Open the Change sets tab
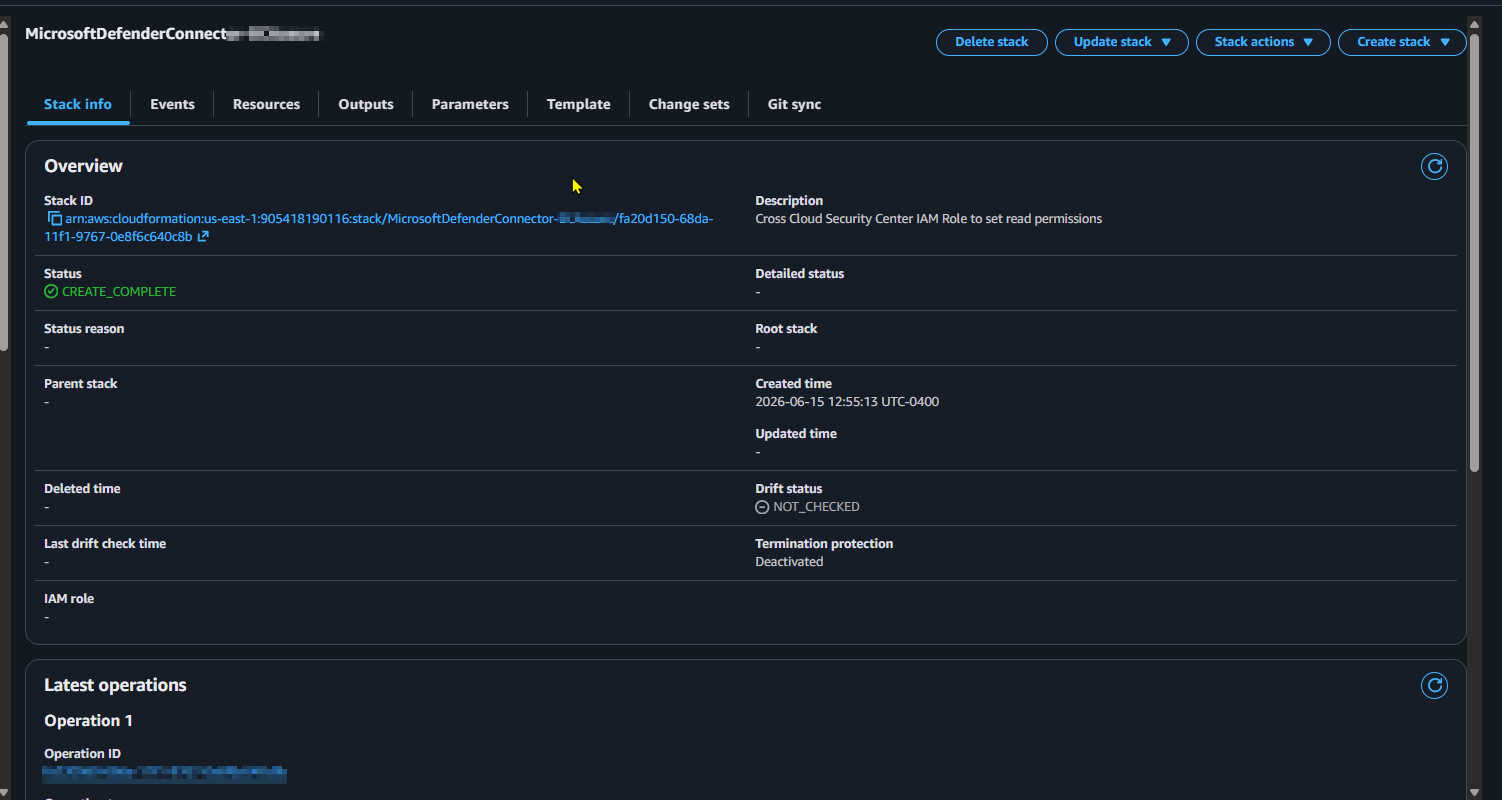Screen dimensions: 1502x800 click(689, 104)
